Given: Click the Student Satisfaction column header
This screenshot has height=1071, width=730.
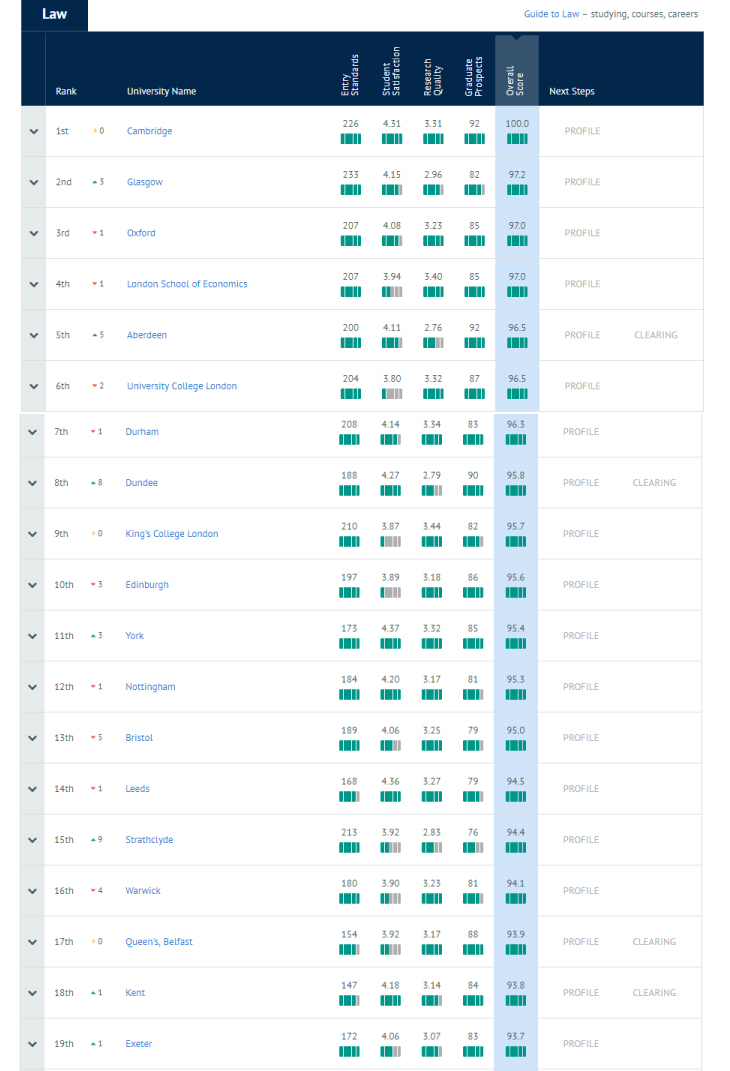Looking at the screenshot, I should tap(391, 70).
